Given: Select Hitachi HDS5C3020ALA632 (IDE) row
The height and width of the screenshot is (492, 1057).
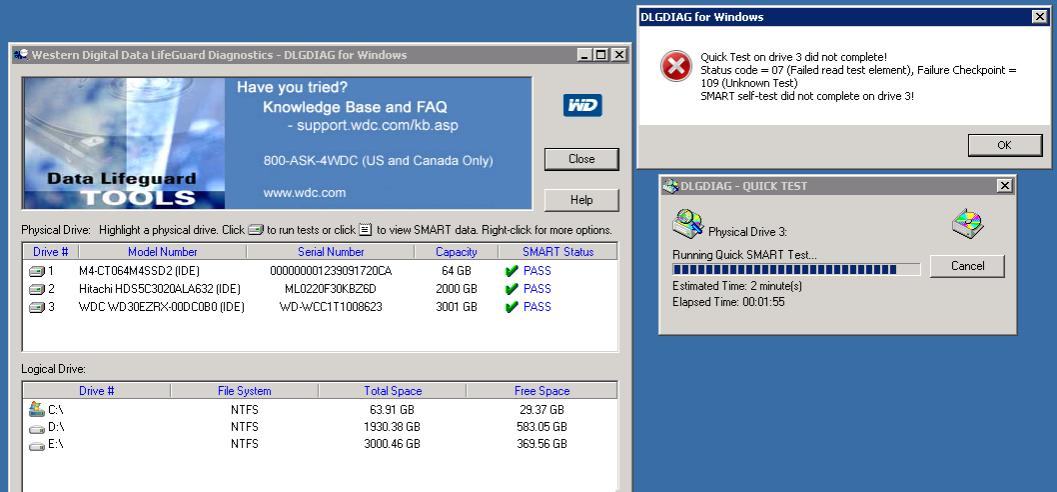Looking at the screenshot, I should point(159,289).
